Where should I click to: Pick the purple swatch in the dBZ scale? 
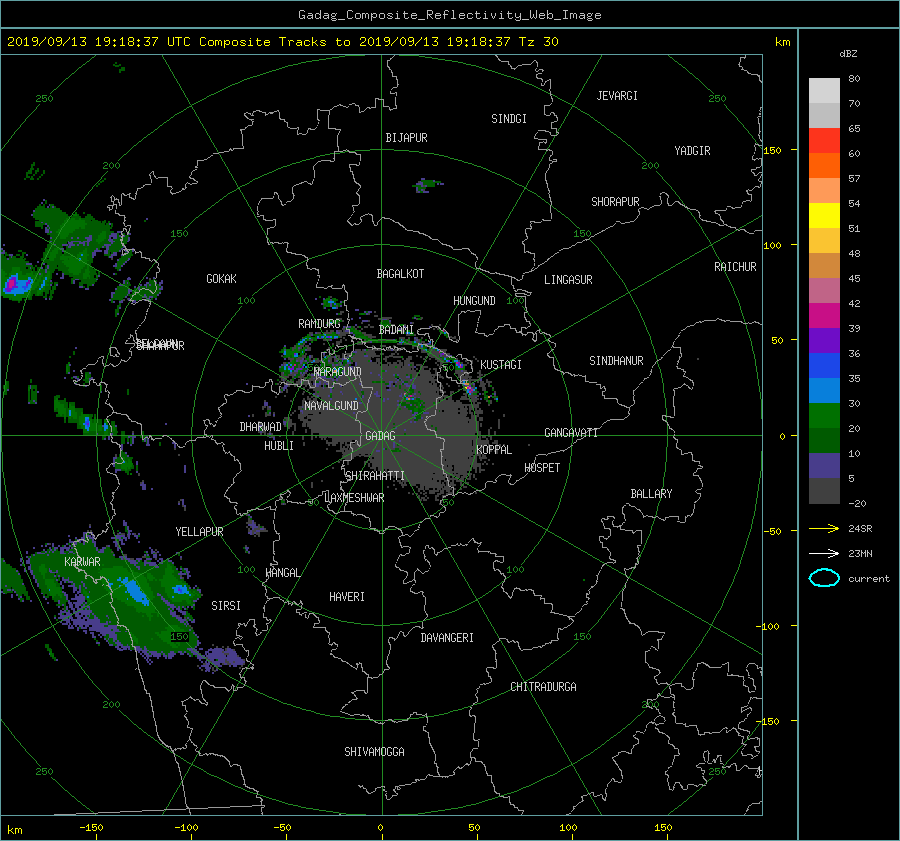pyautogui.click(x=824, y=340)
